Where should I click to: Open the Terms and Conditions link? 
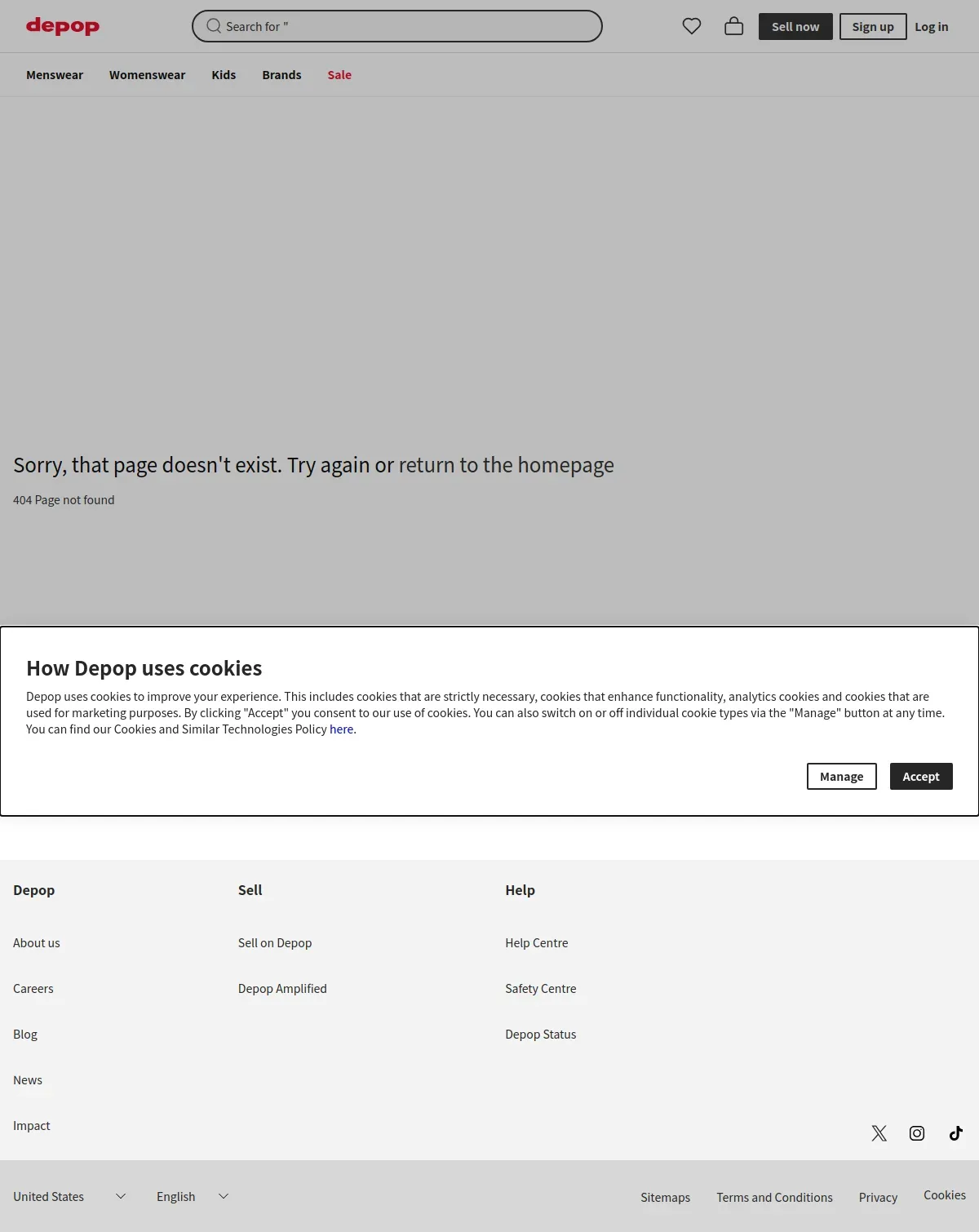pos(775,1198)
